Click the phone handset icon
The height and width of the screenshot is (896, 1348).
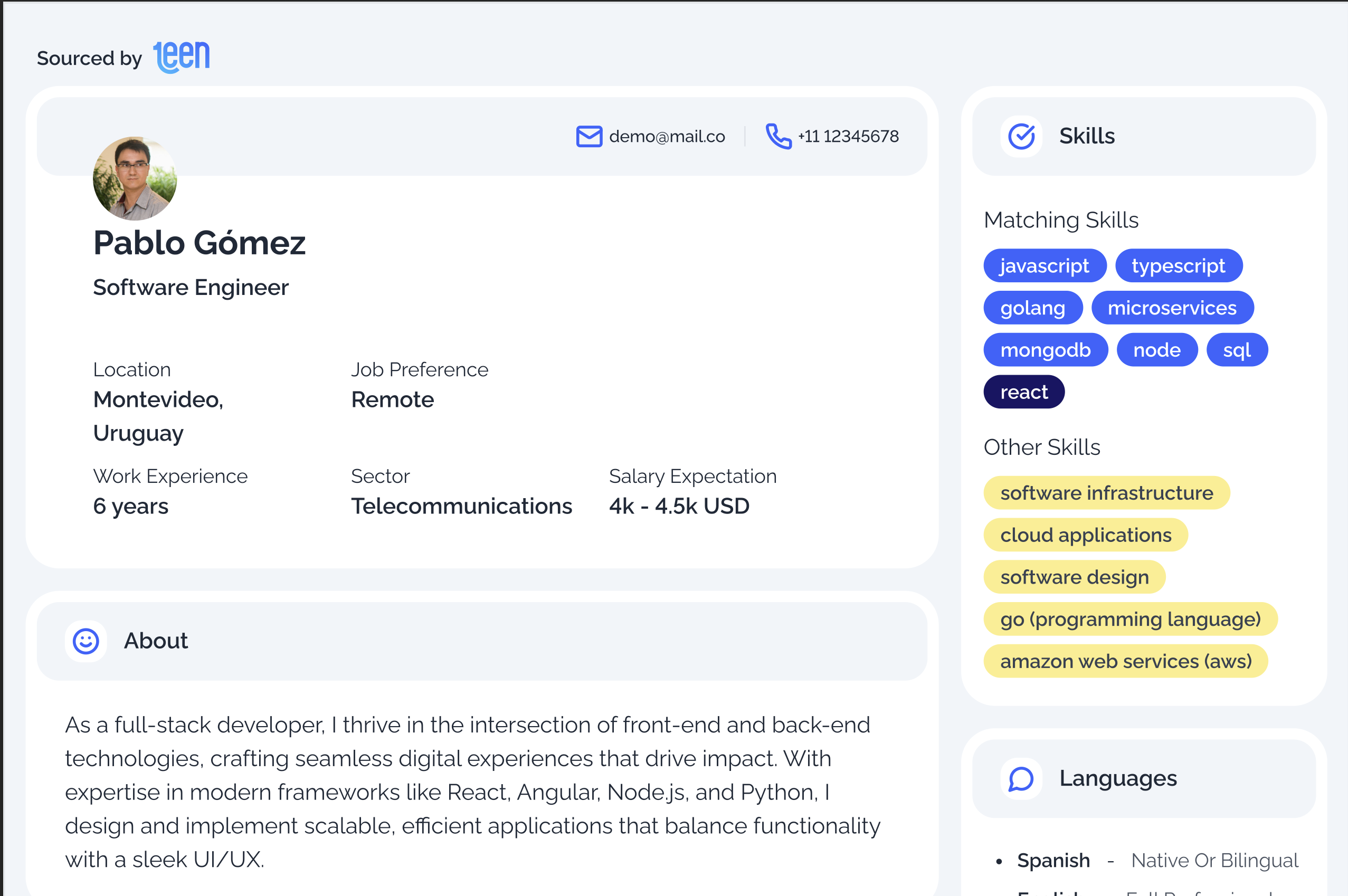tap(779, 137)
